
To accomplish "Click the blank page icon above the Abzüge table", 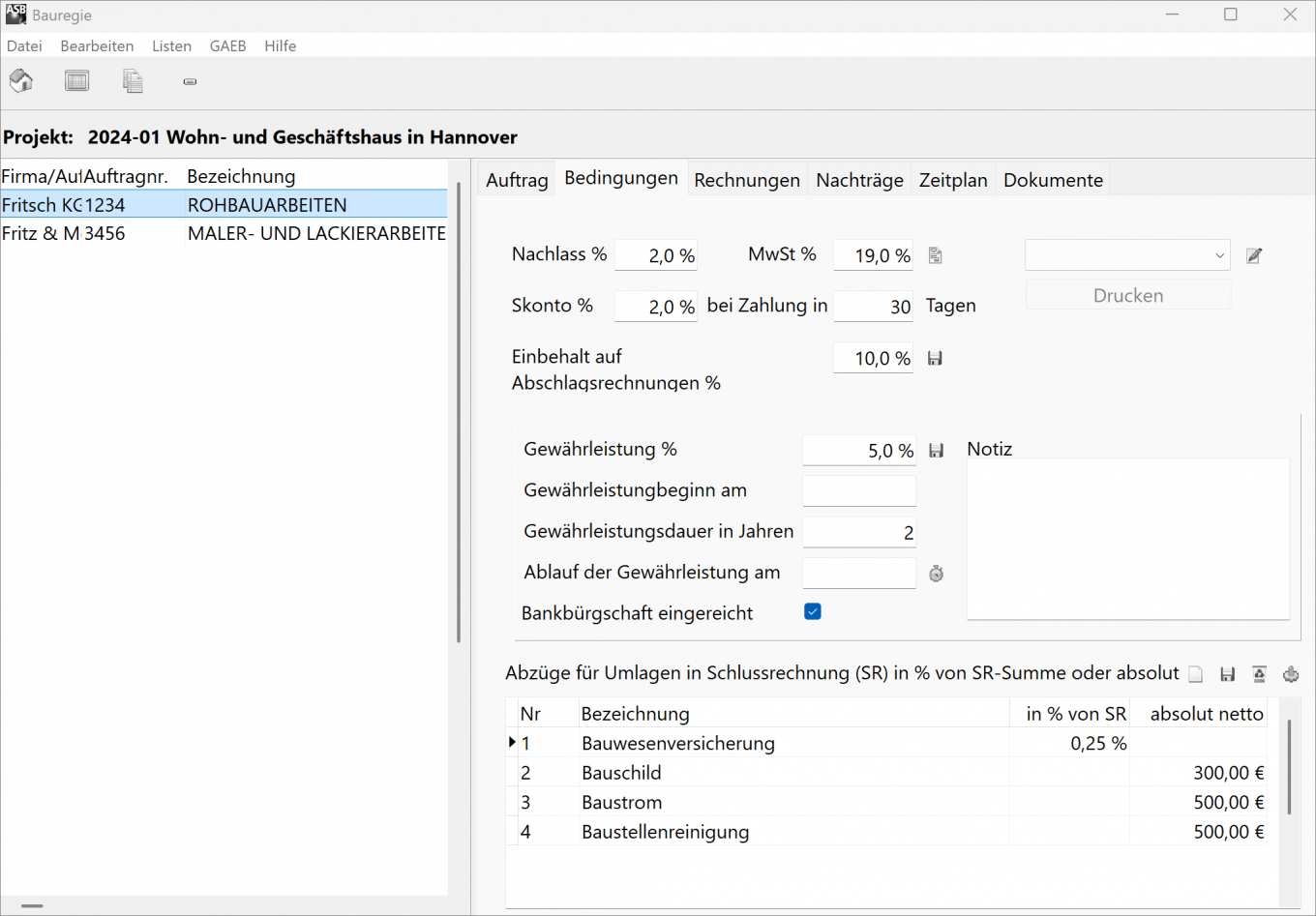I will pyautogui.click(x=1196, y=674).
